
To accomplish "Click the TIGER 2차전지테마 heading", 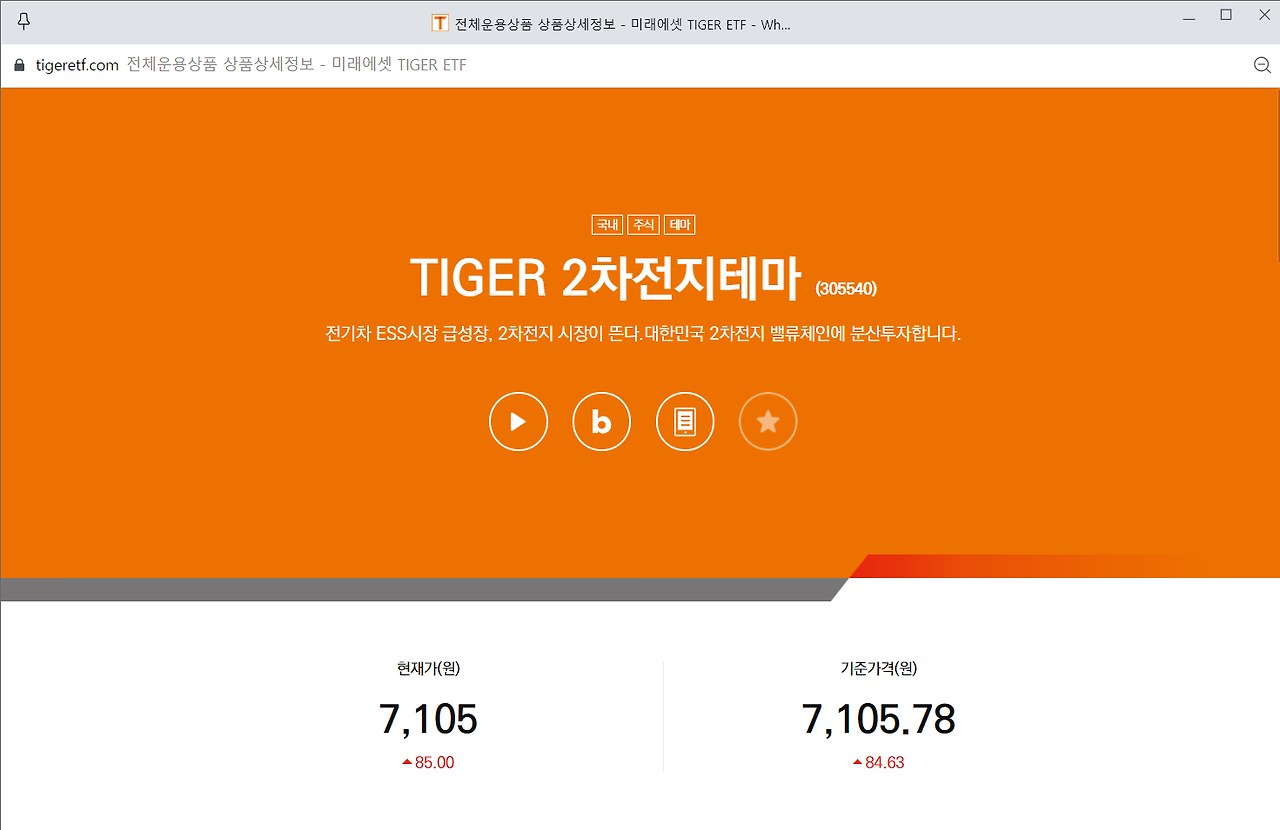I will tap(606, 278).
